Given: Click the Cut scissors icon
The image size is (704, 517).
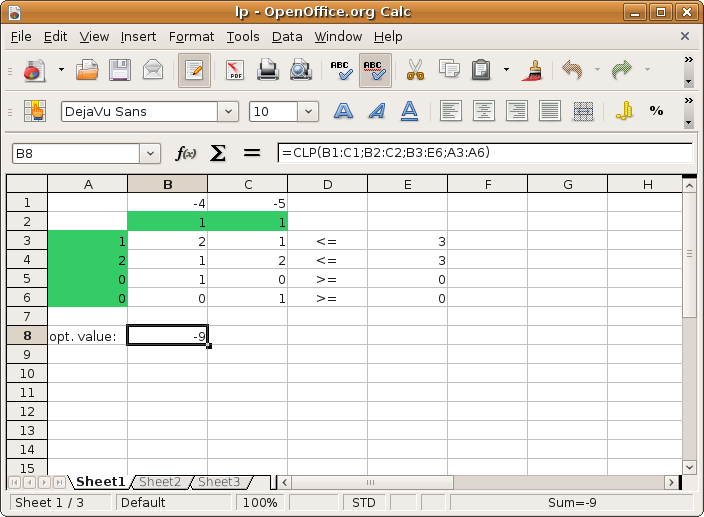Looking at the screenshot, I should coord(415,70).
